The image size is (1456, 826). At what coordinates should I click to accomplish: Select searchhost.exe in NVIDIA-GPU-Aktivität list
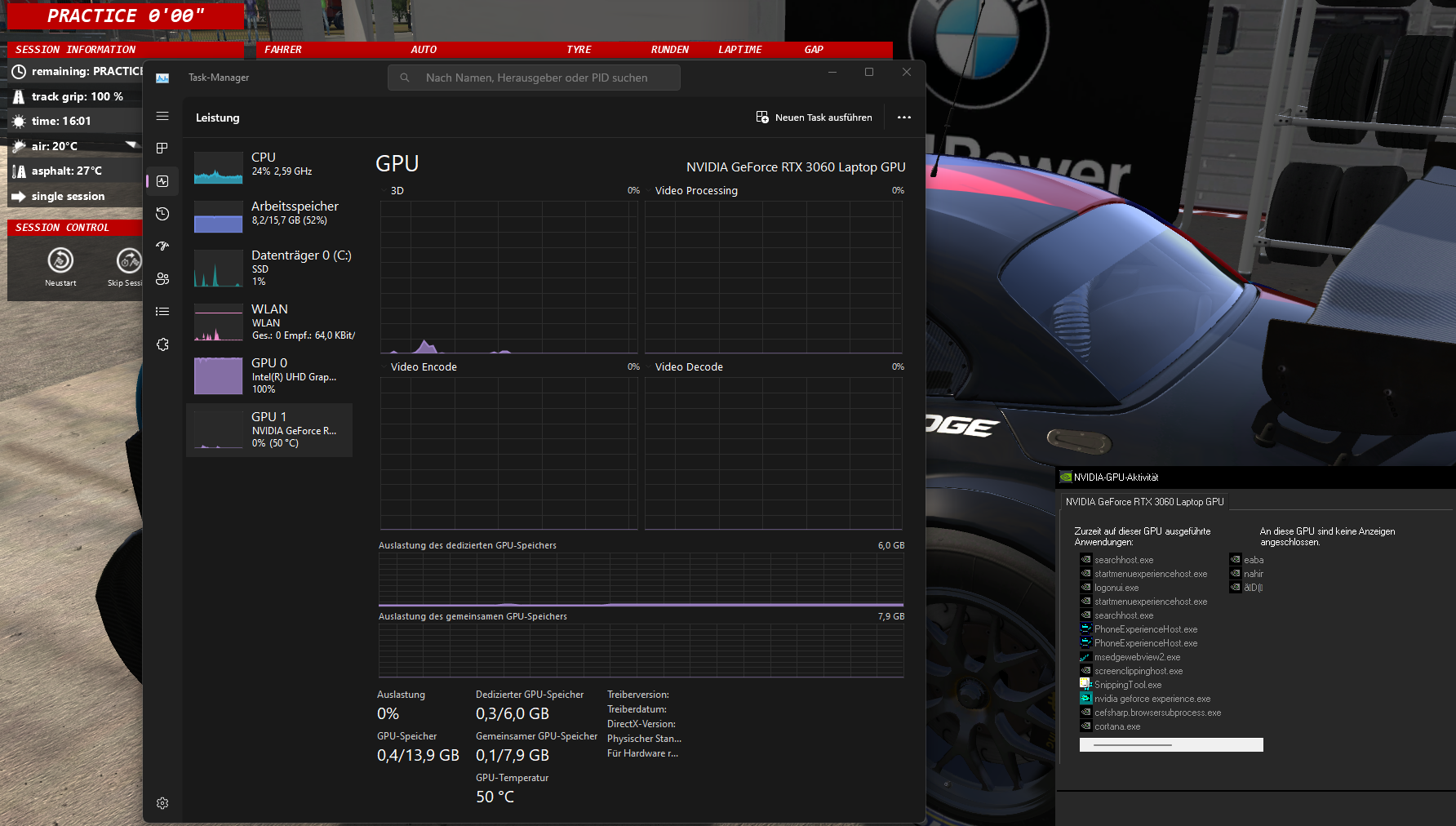1124,559
